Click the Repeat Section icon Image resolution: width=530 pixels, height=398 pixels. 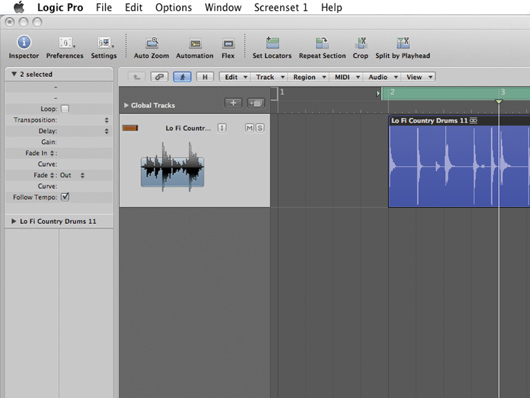(322, 43)
